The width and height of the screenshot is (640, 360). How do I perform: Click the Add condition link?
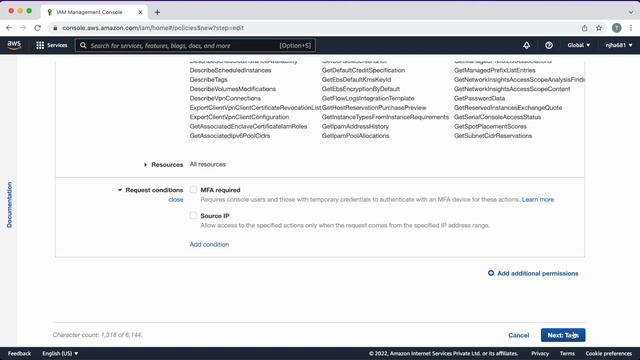click(209, 244)
